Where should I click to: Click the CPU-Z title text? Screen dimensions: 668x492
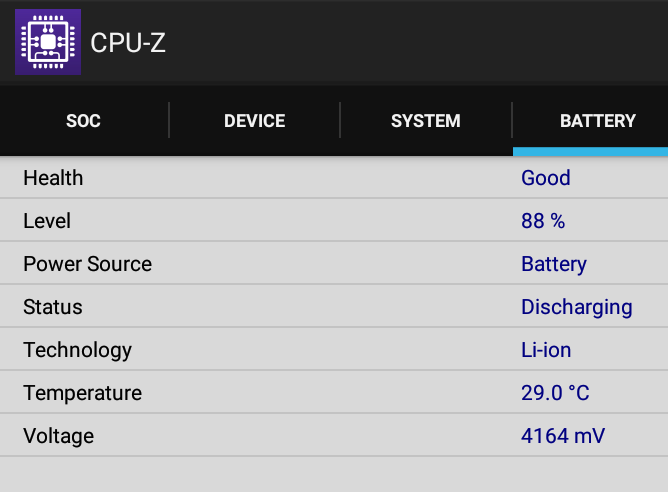click(128, 43)
